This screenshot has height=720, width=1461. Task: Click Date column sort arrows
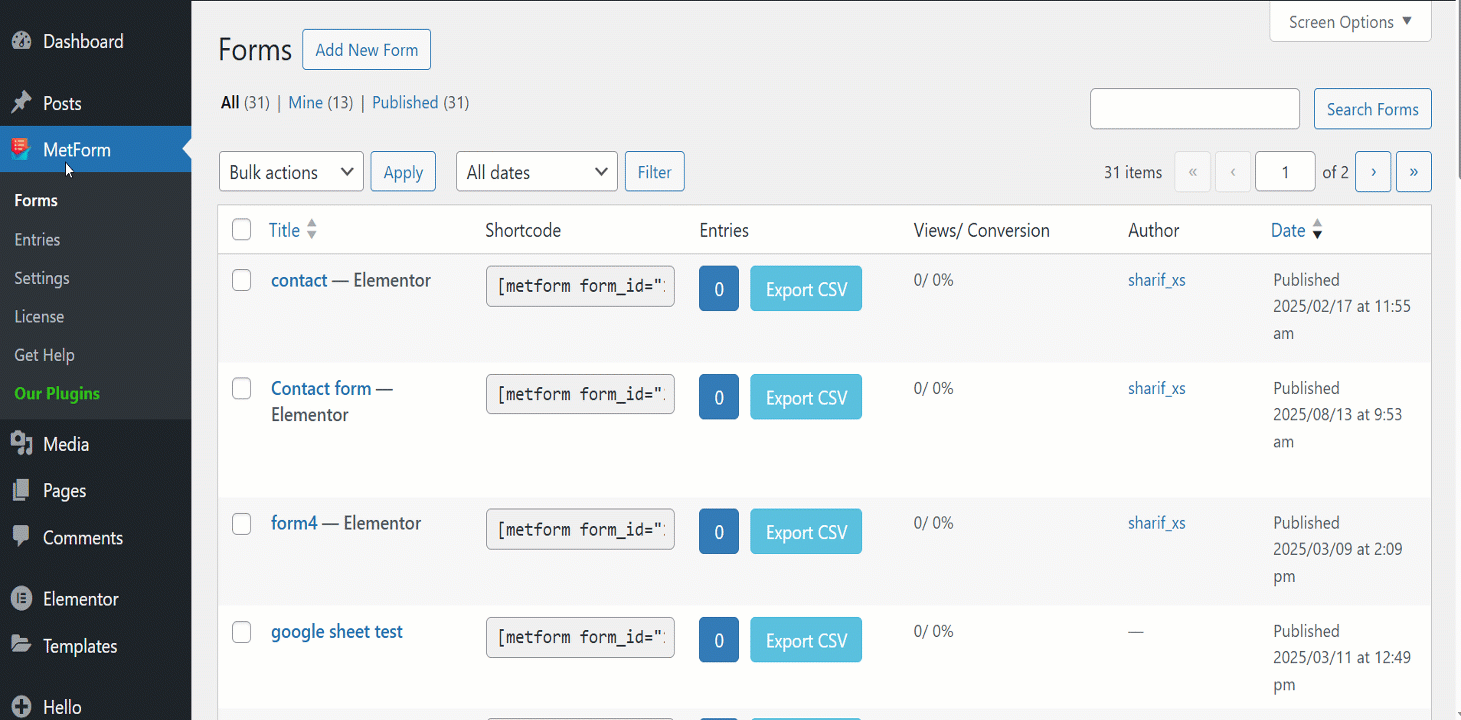tap(1317, 230)
